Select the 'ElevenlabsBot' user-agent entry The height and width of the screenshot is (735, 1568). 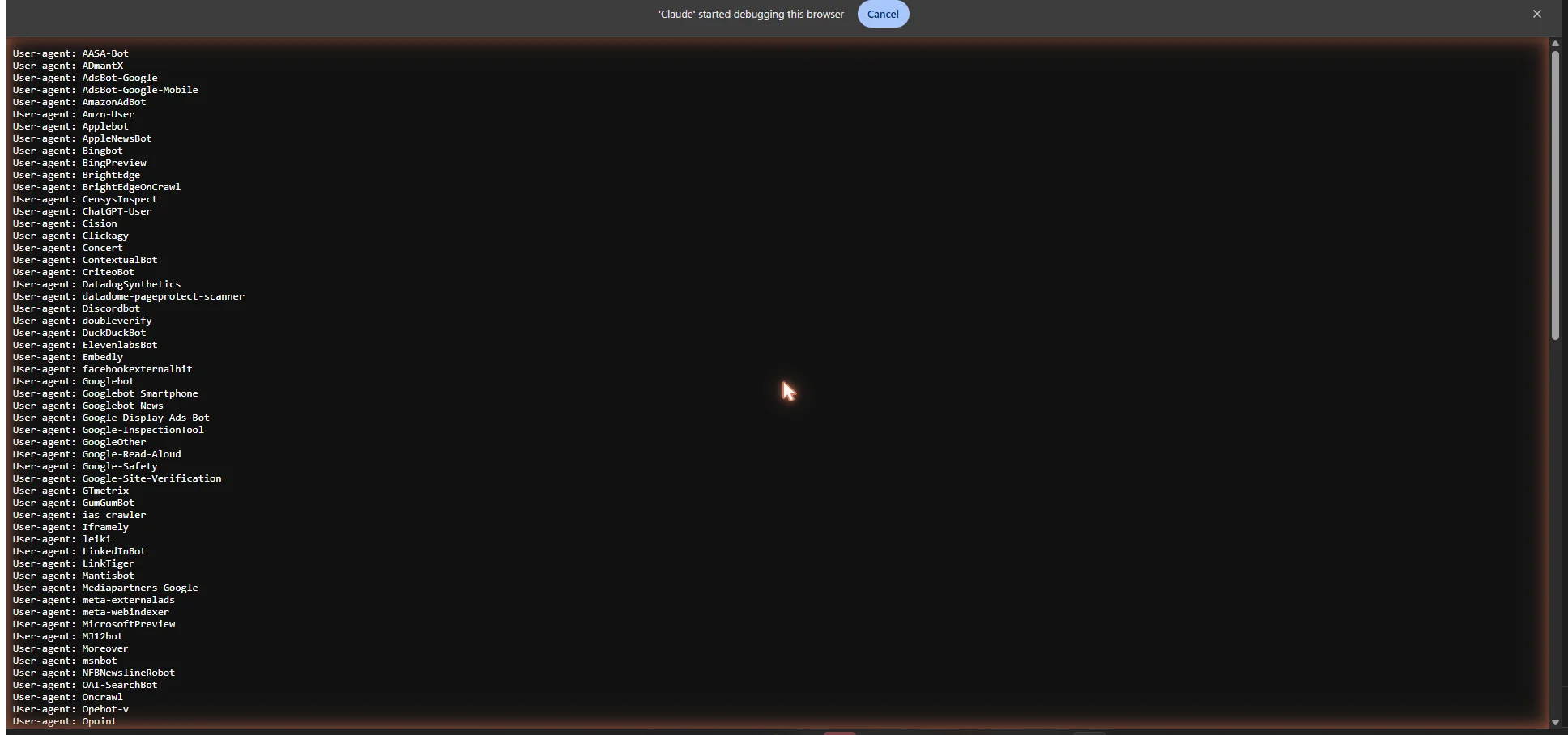(85, 345)
